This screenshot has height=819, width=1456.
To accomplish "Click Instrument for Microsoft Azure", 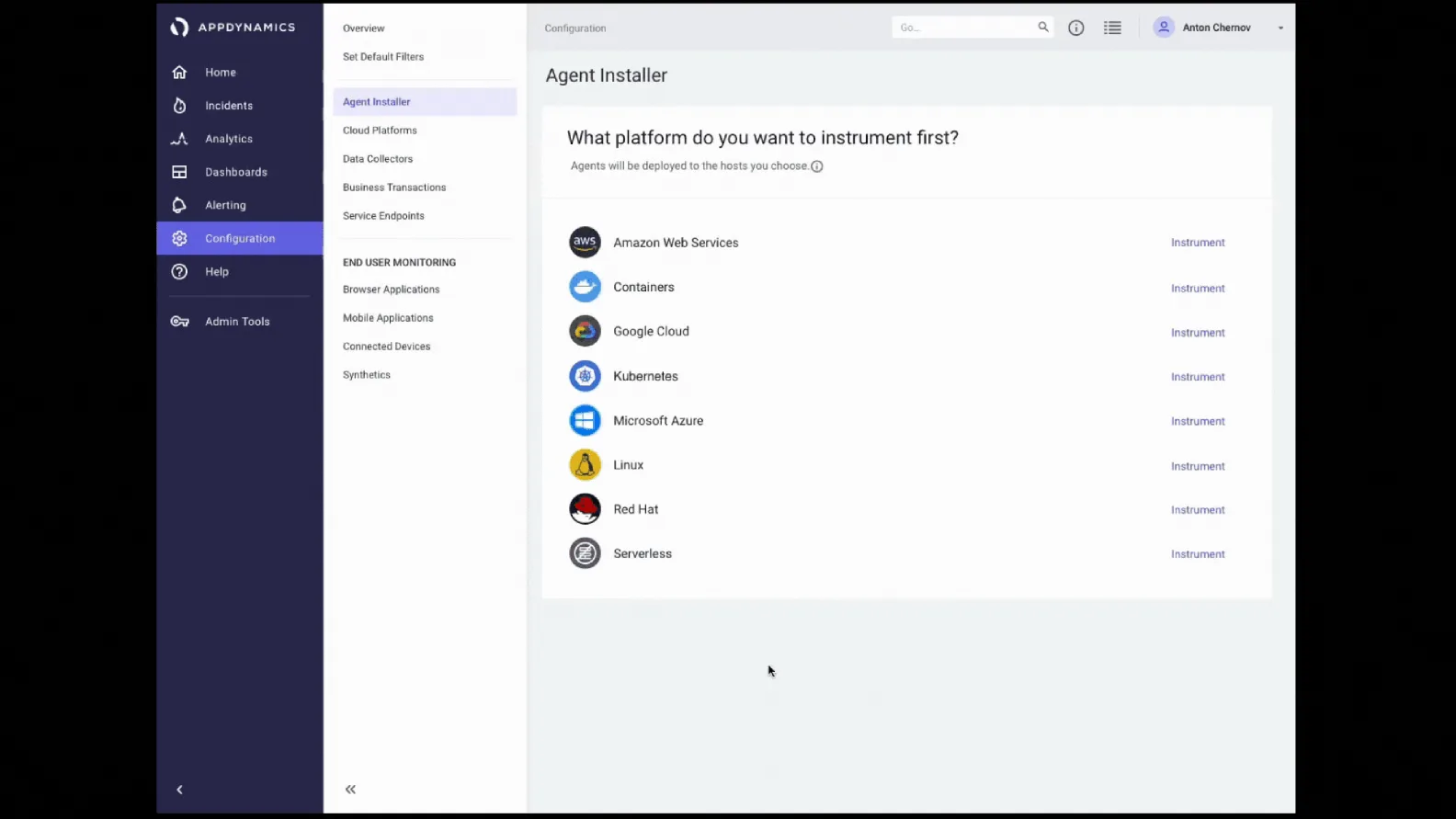I will [1198, 421].
